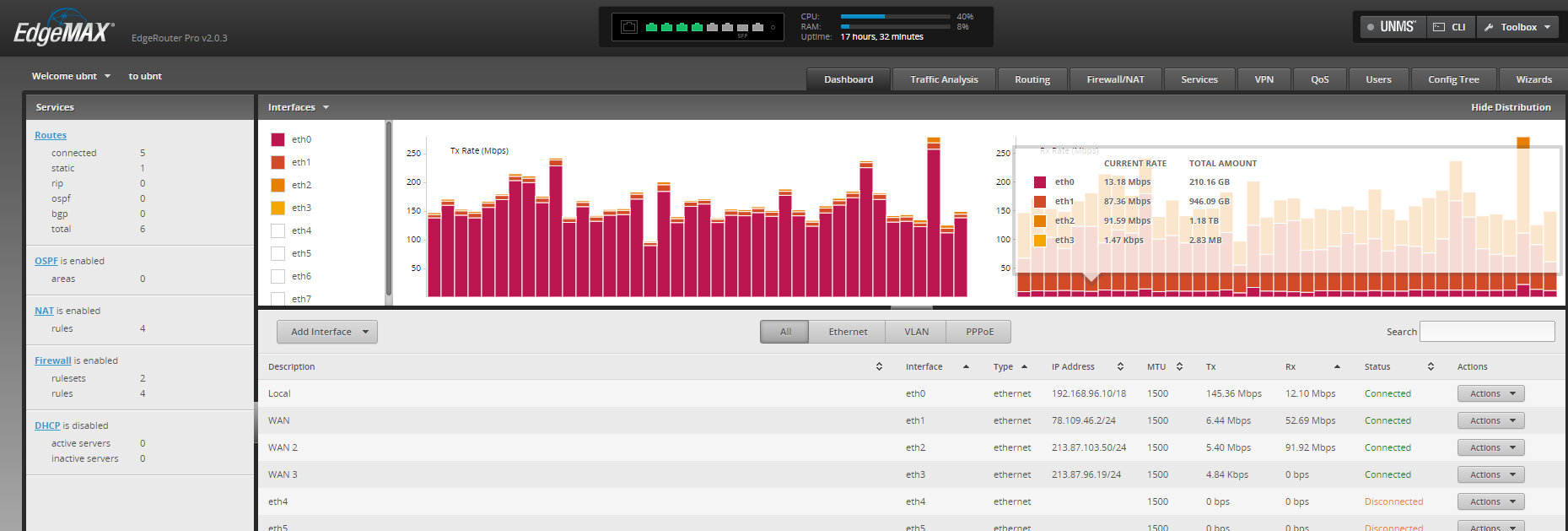This screenshot has height=531, width=1568.
Task: Enable the eth4 checkbox in the graph legend
Action: (x=277, y=230)
